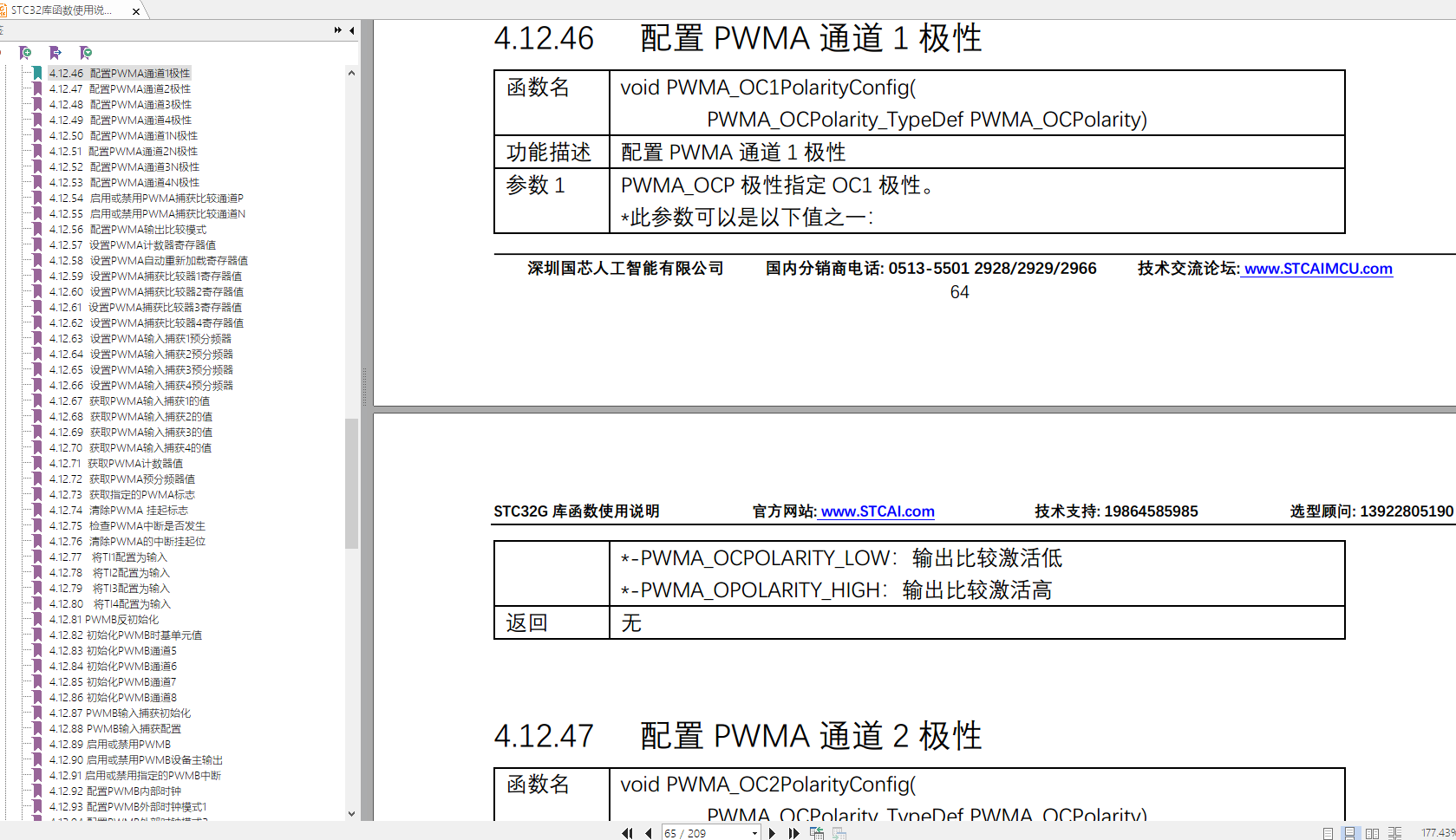The height and width of the screenshot is (840, 1456).
Task: Open the page number dropdown arrow
Action: (754, 833)
